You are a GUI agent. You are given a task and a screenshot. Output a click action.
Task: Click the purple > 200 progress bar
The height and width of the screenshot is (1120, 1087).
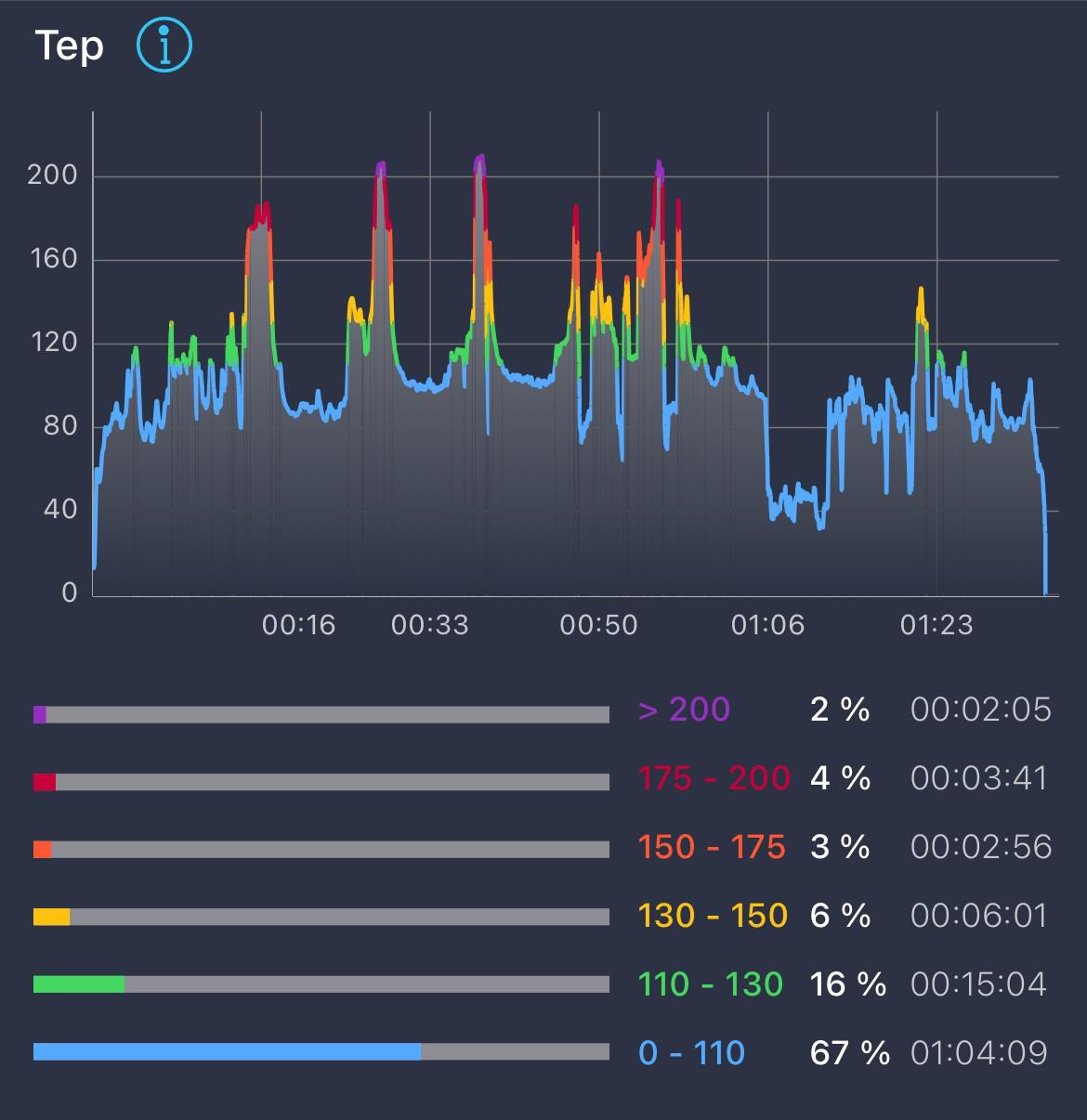[40, 714]
